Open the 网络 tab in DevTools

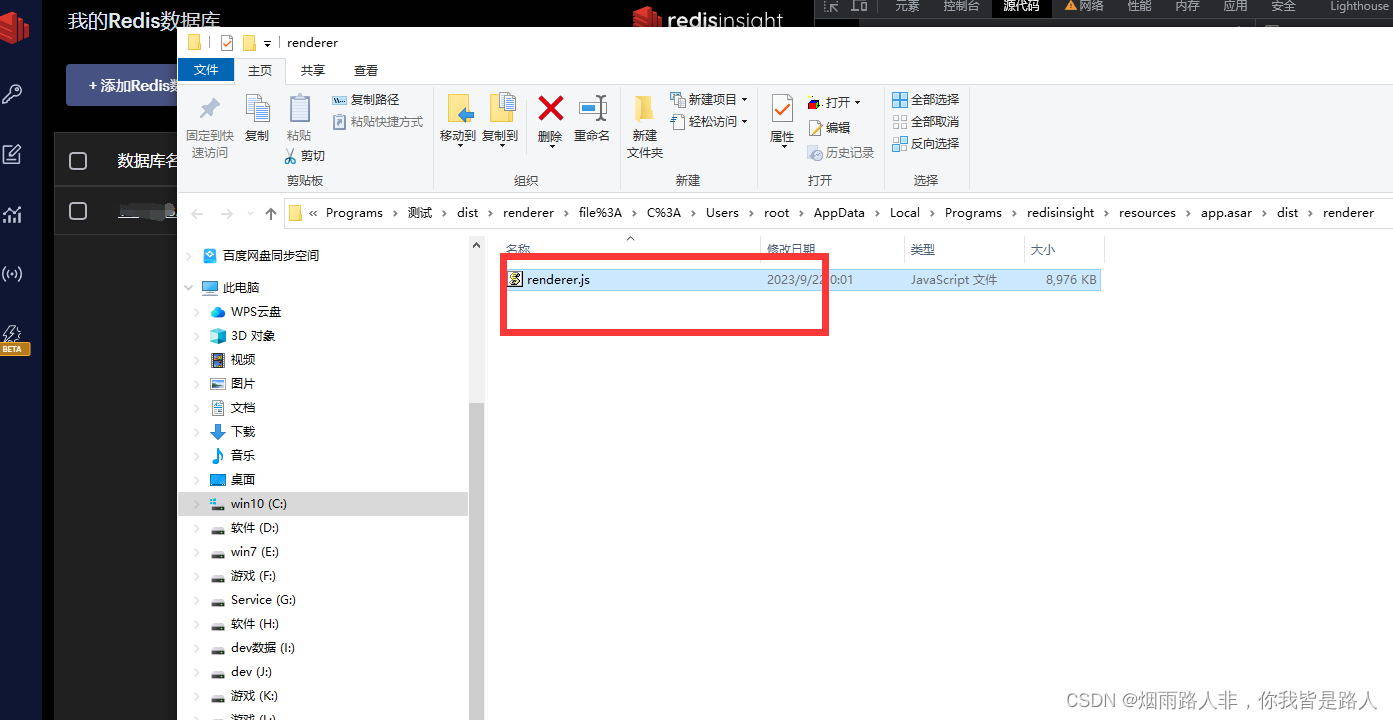point(1084,6)
